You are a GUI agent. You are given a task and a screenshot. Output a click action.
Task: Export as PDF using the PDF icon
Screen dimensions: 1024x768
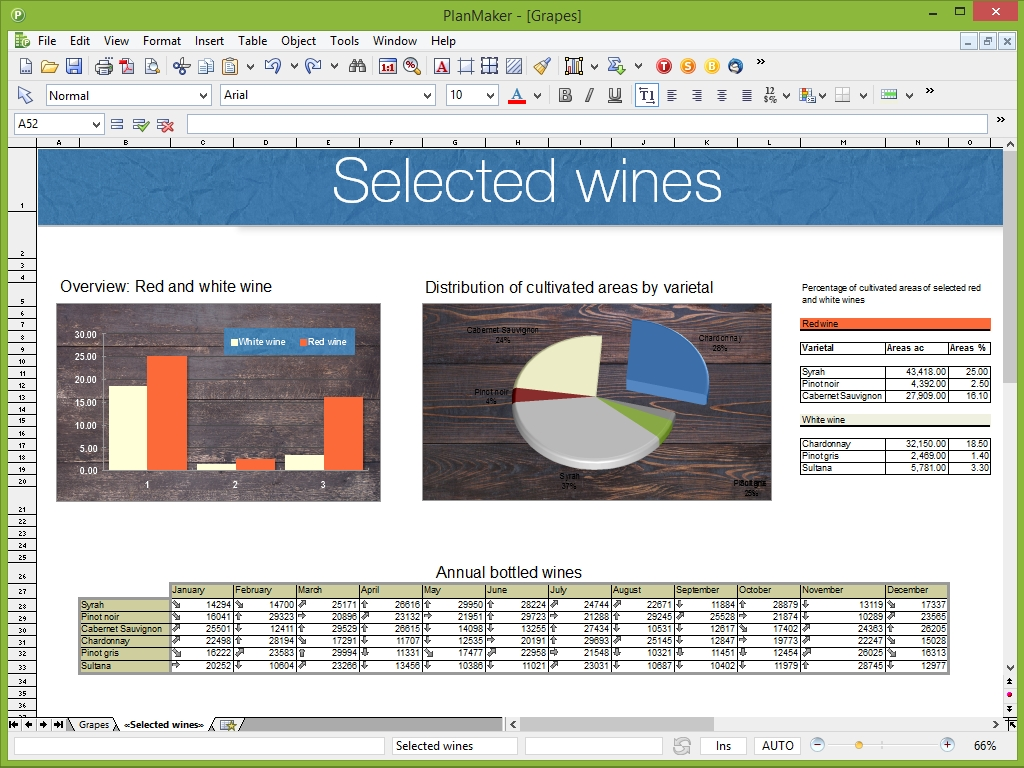click(x=127, y=66)
